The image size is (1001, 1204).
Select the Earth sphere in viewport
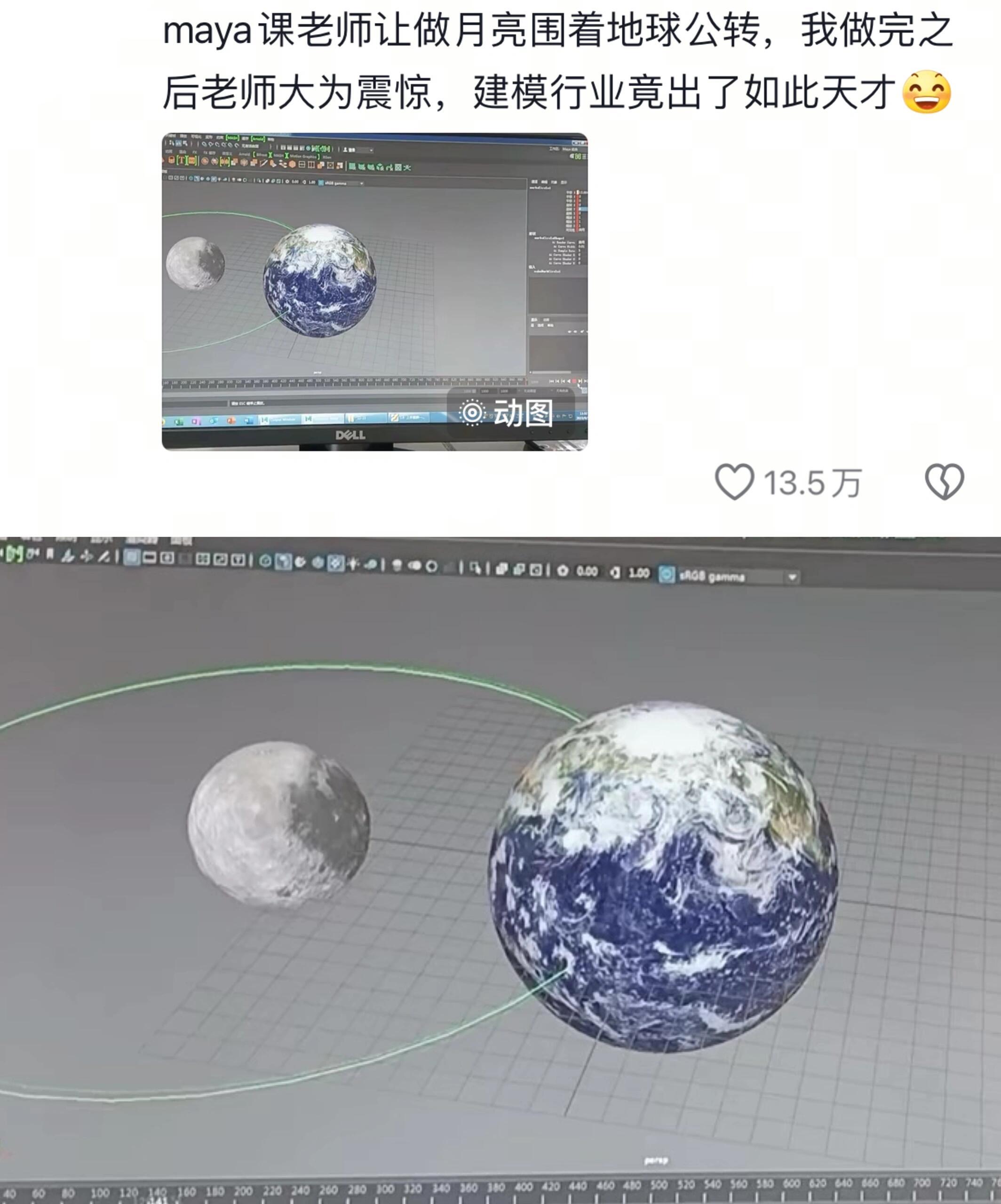pyautogui.click(x=663, y=877)
